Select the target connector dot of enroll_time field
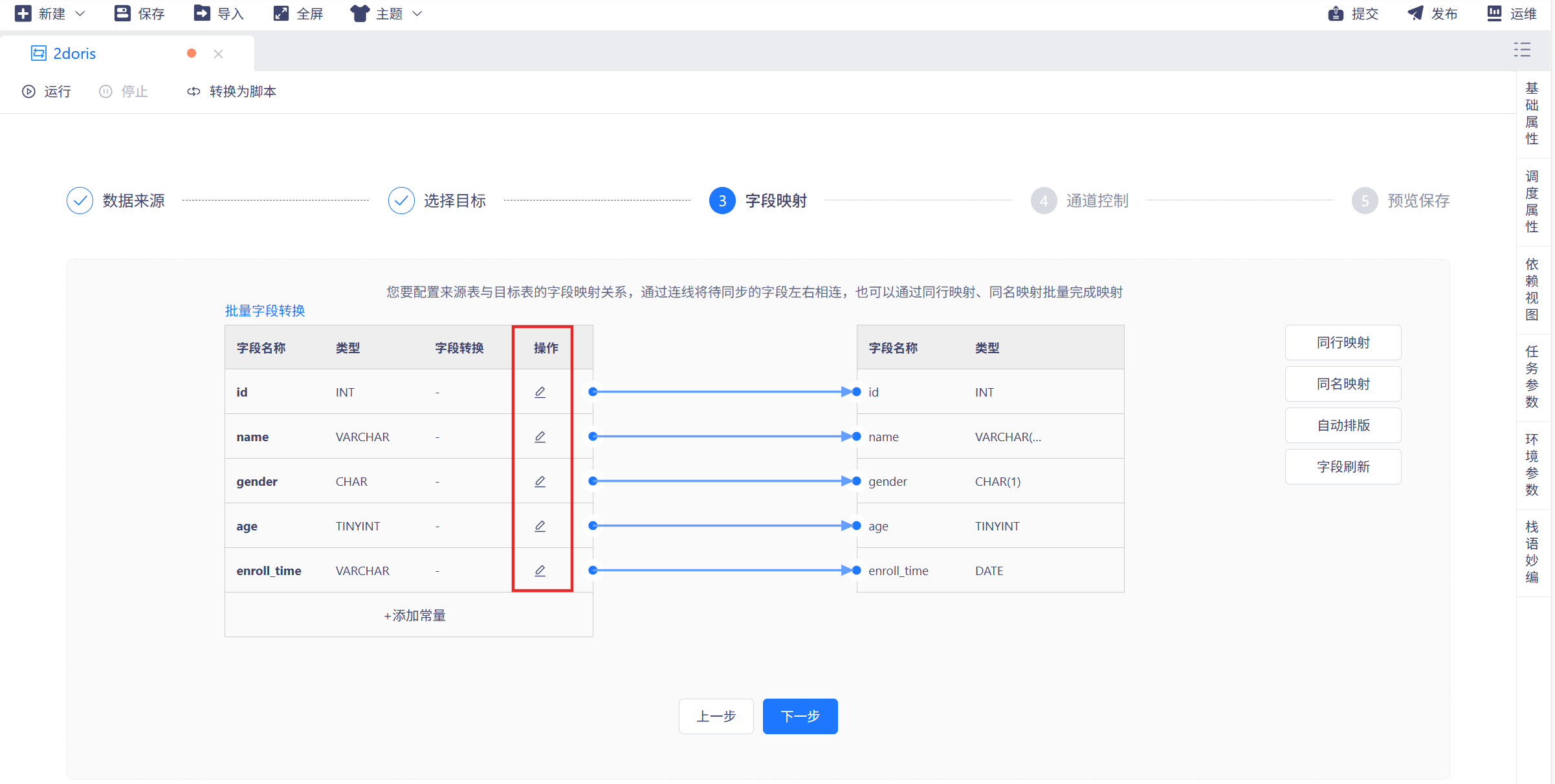The height and width of the screenshot is (784, 1555). click(x=857, y=571)
